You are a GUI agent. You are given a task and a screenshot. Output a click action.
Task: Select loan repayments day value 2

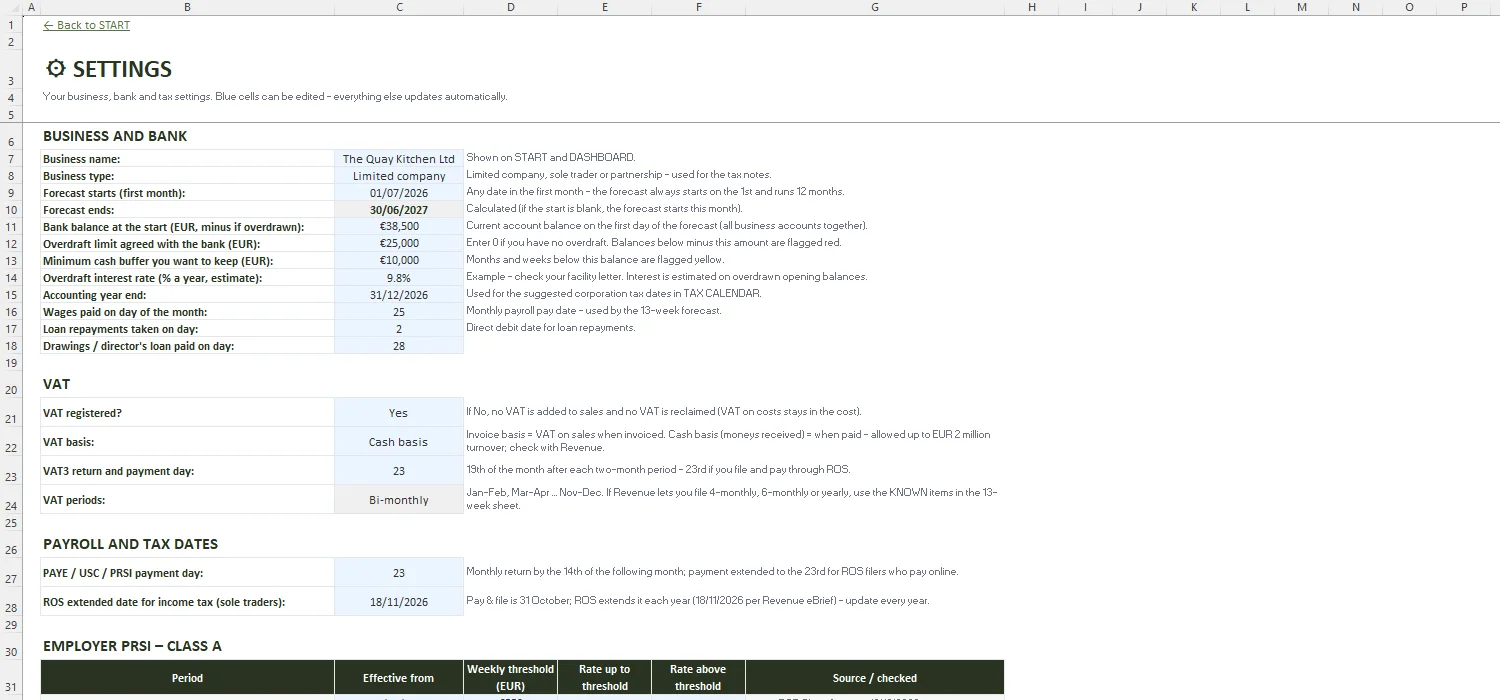399,329
